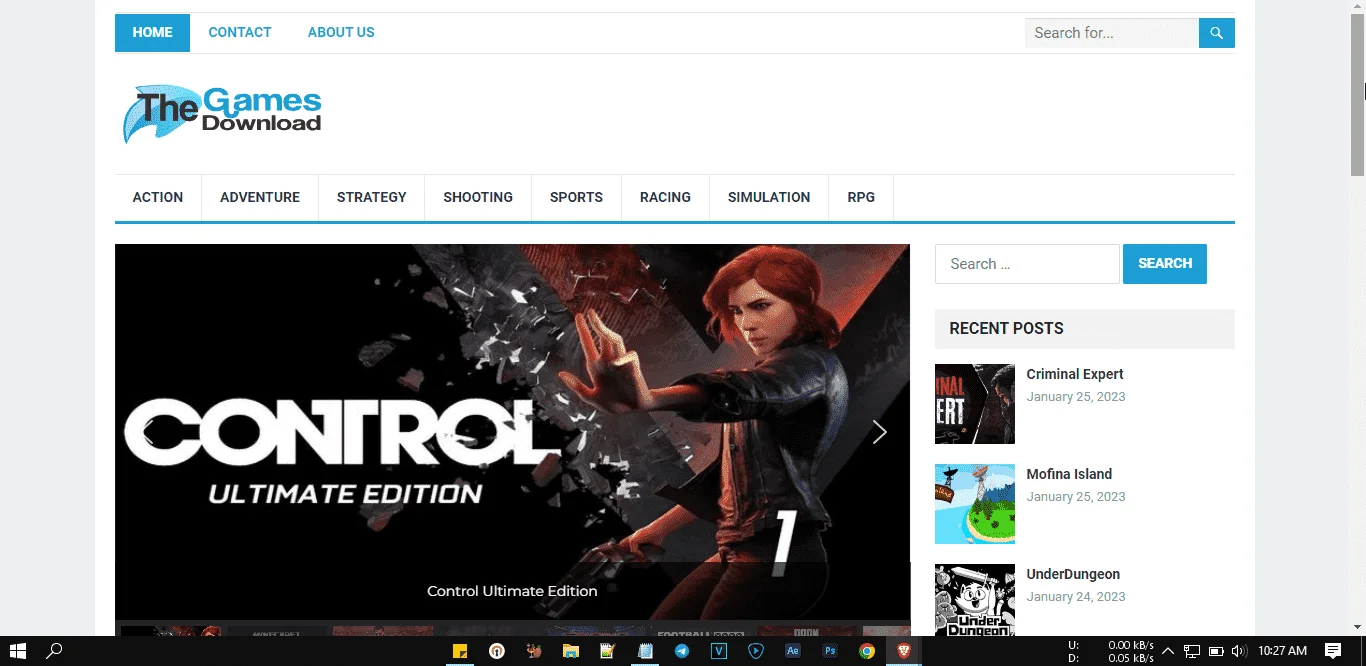Open Google Chrome from the taskbar
1366x666 pixels.
866,651
